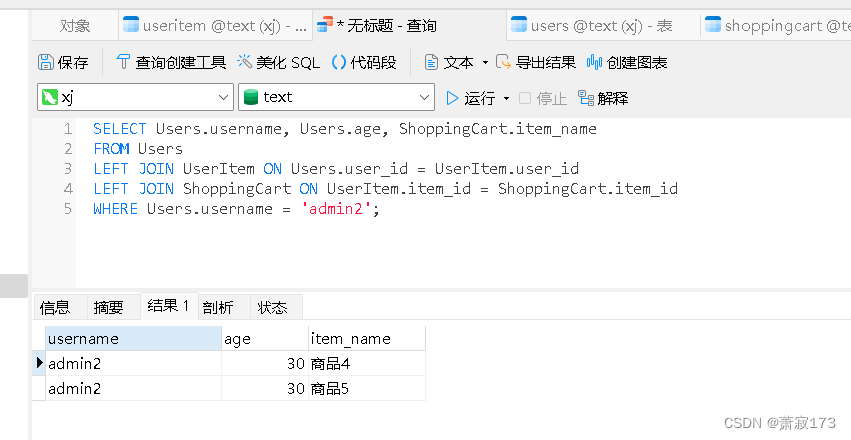Click the Beautify SQL wand icon
851x440 pixels.
click(245, 62)
